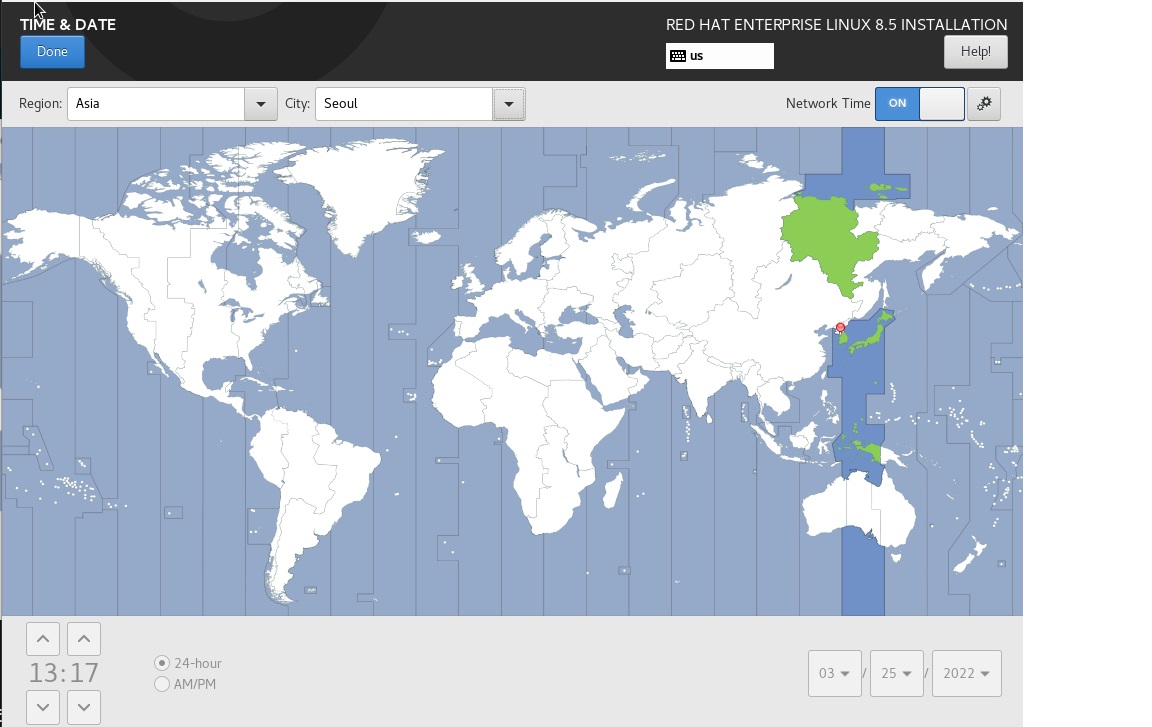Image resolution: width=1152 pixels, height=727 pixels.
Task: Decrease hours with down arrow
Action: pos(43,706)
